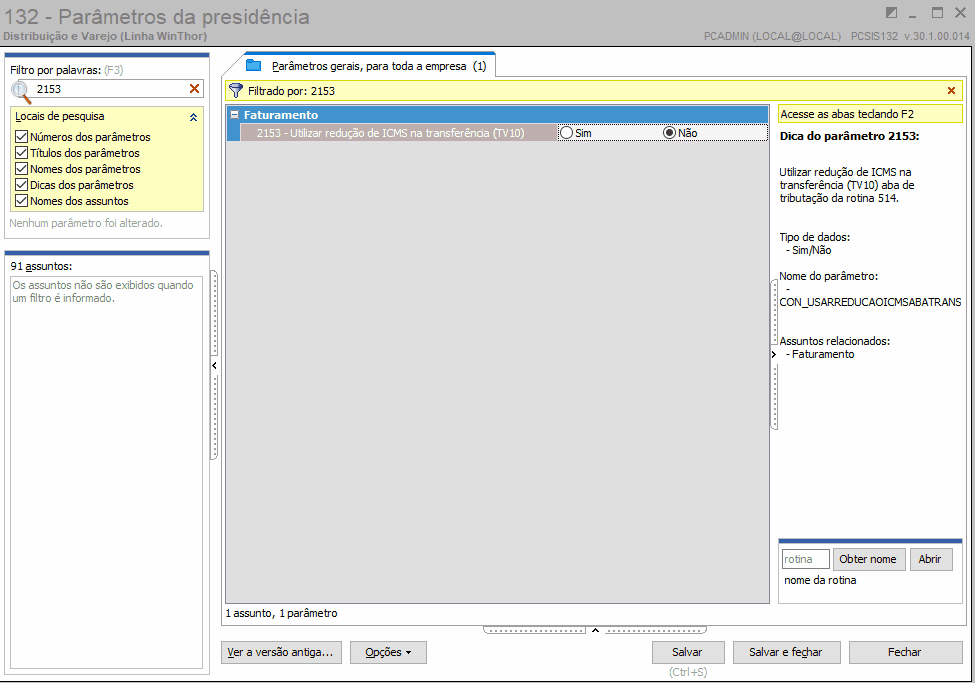Click Obter nome button
Screen dimensions: 975x683
(868, 559)
